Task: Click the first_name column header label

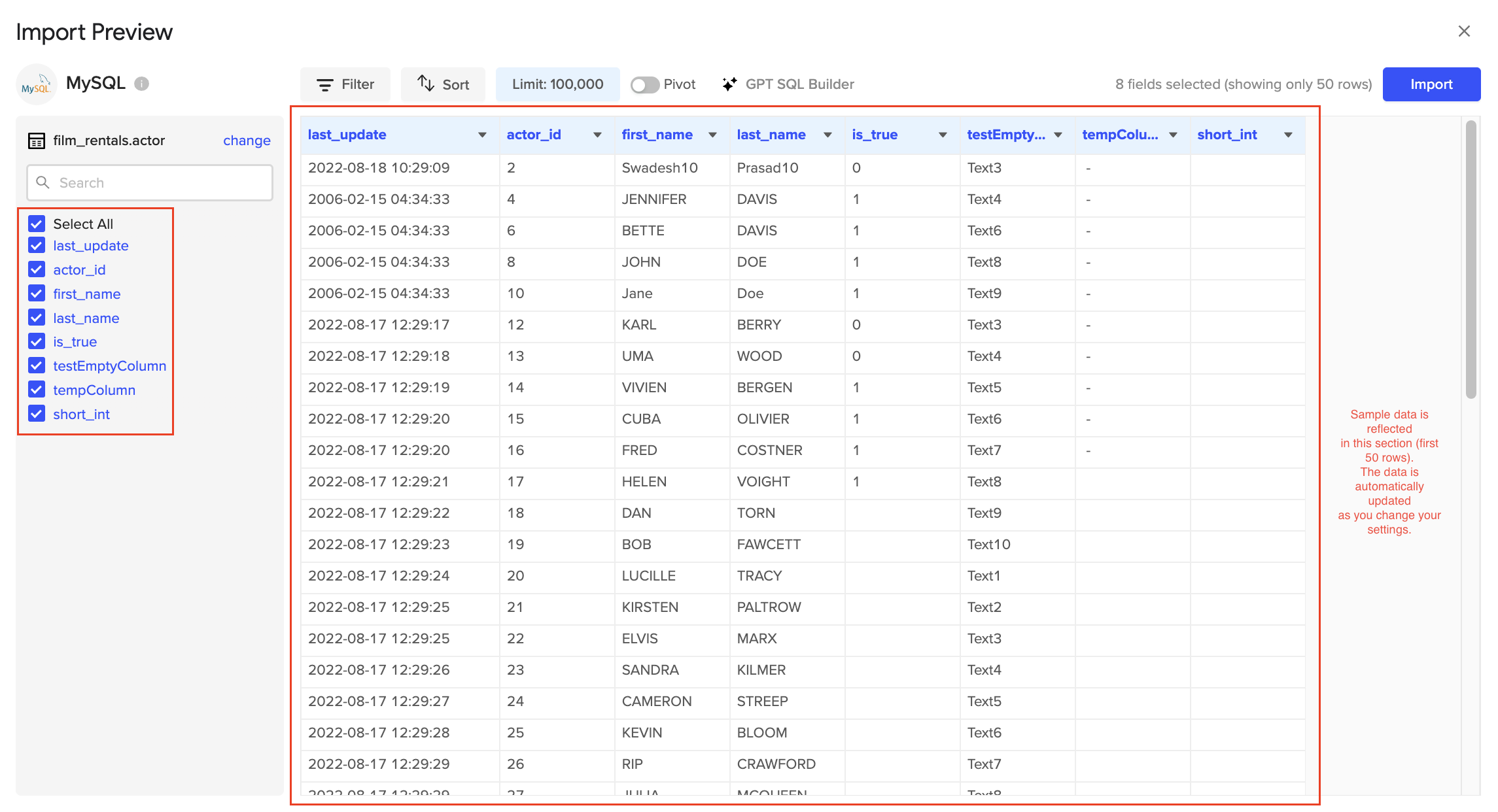Action: coord(657,135)
